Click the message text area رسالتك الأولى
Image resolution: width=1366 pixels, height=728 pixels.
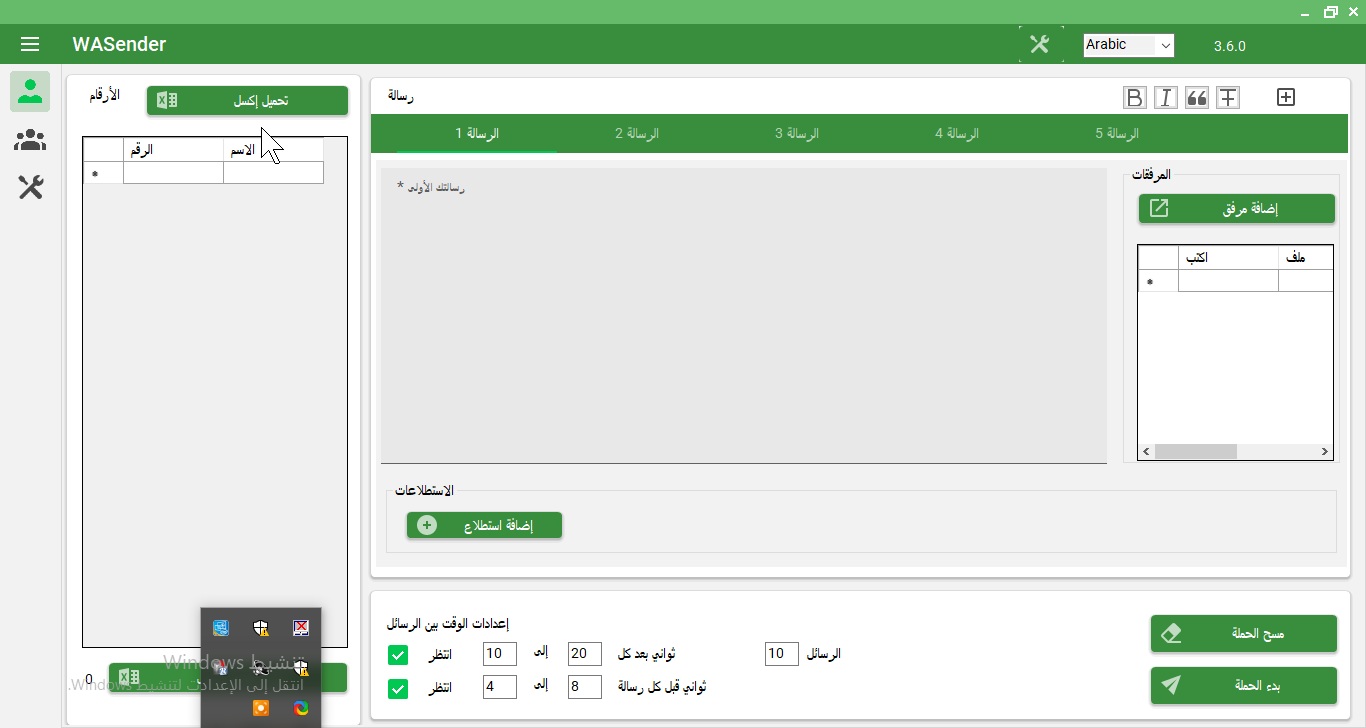(743, 315)
